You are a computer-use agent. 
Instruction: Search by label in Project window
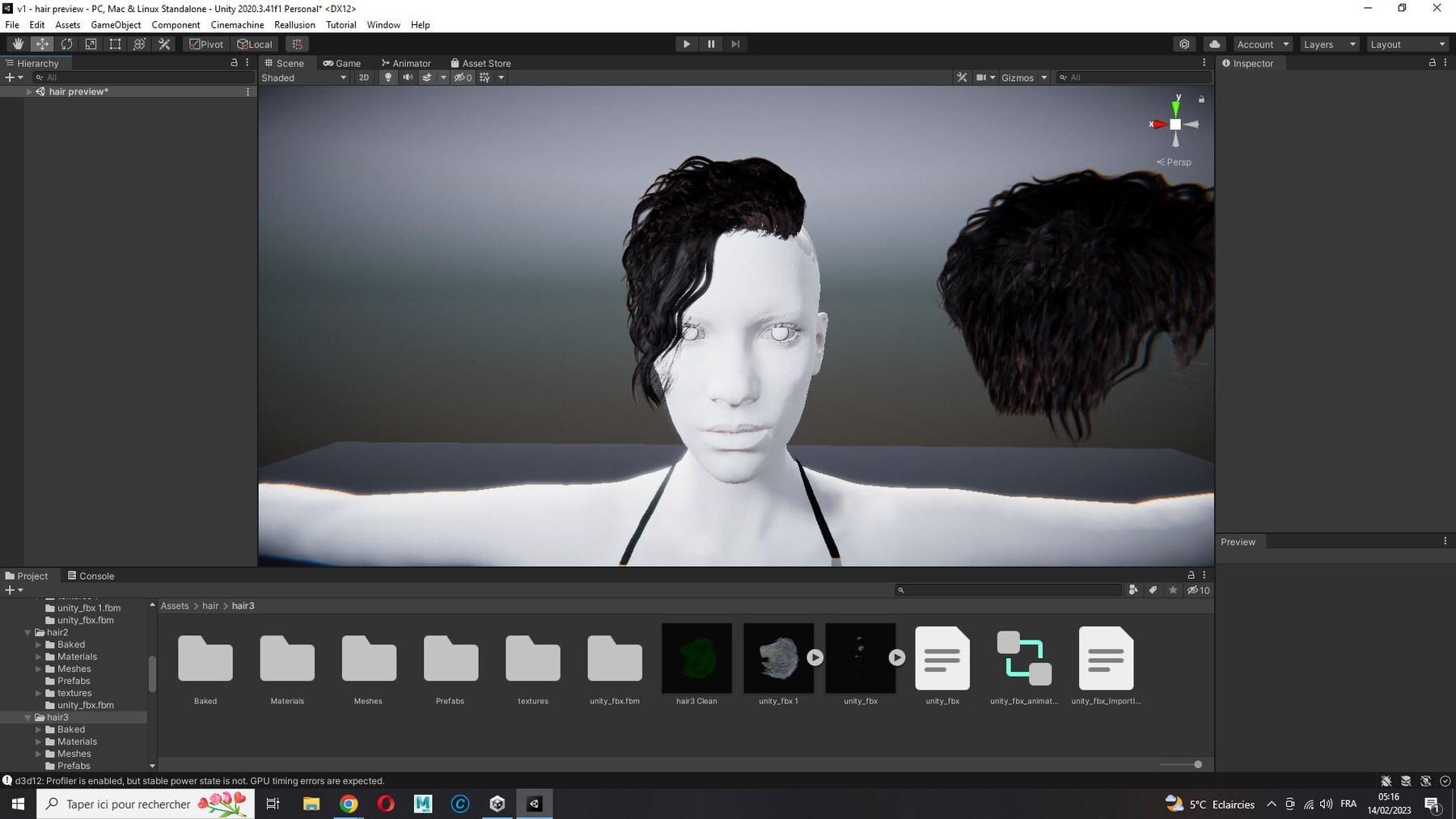click(x=1153, y=590)
